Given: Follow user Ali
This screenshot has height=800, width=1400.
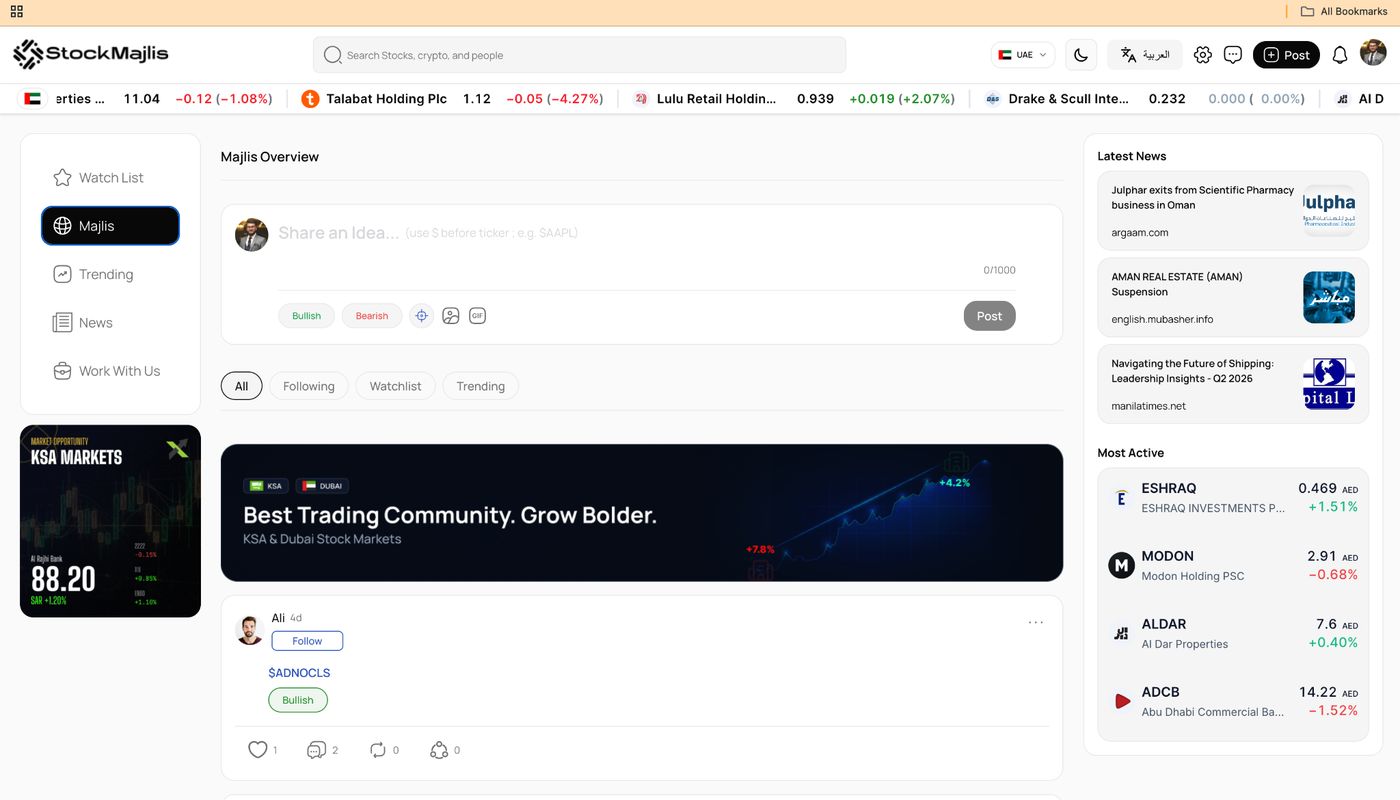Looking at the screenshot, I should click(x=307, y=641).
